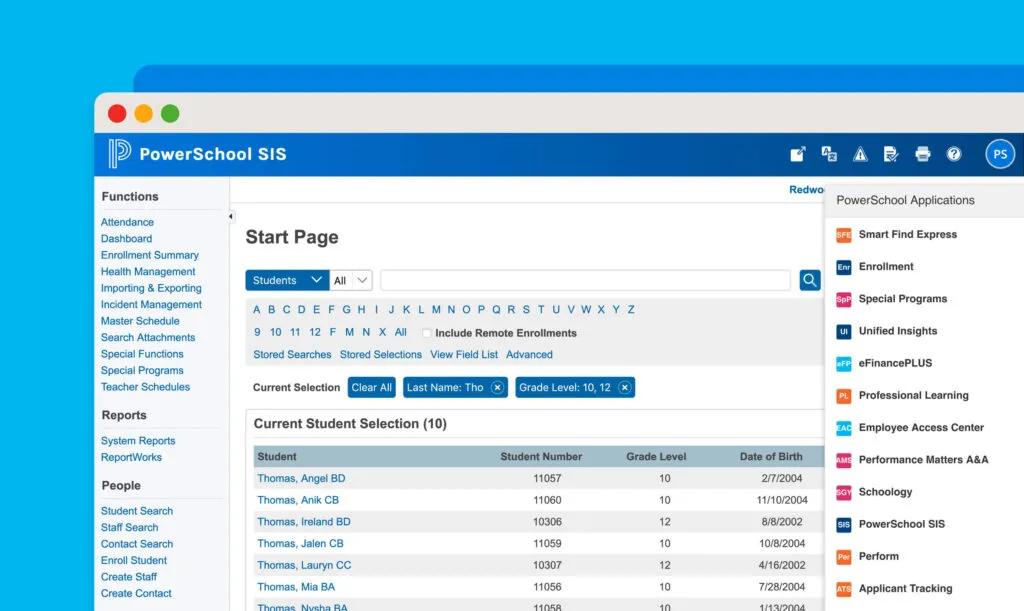Open Contact Search under People

(x=136, y=544)
